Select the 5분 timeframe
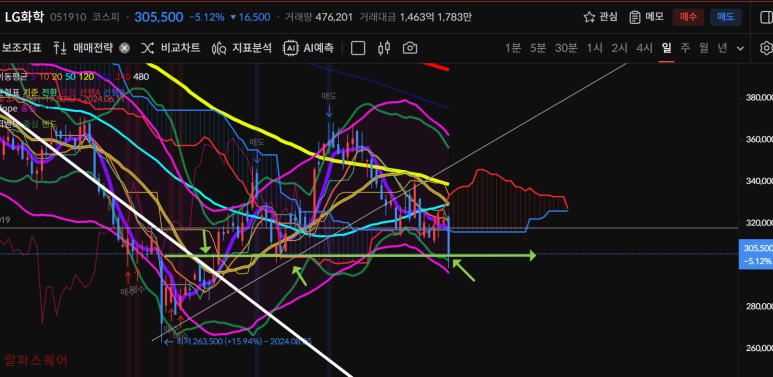The image size is (773, 377). (x=538, y=48)
